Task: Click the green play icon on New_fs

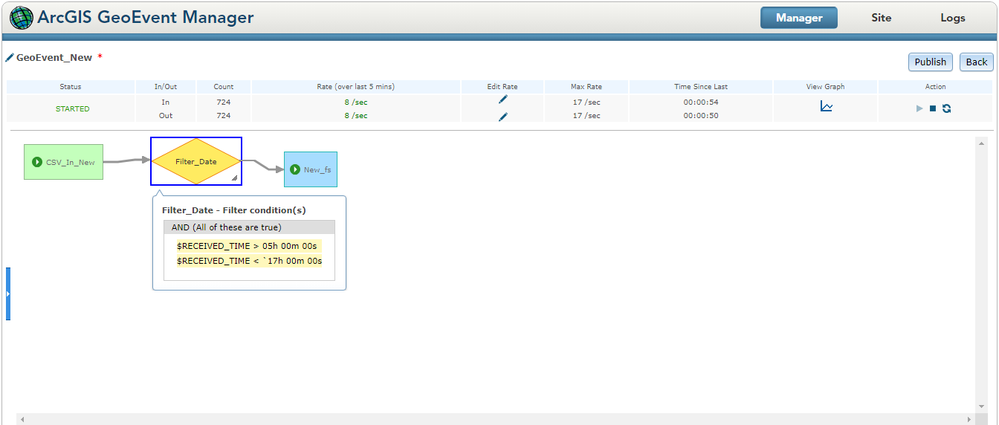Action: [295, 169]
